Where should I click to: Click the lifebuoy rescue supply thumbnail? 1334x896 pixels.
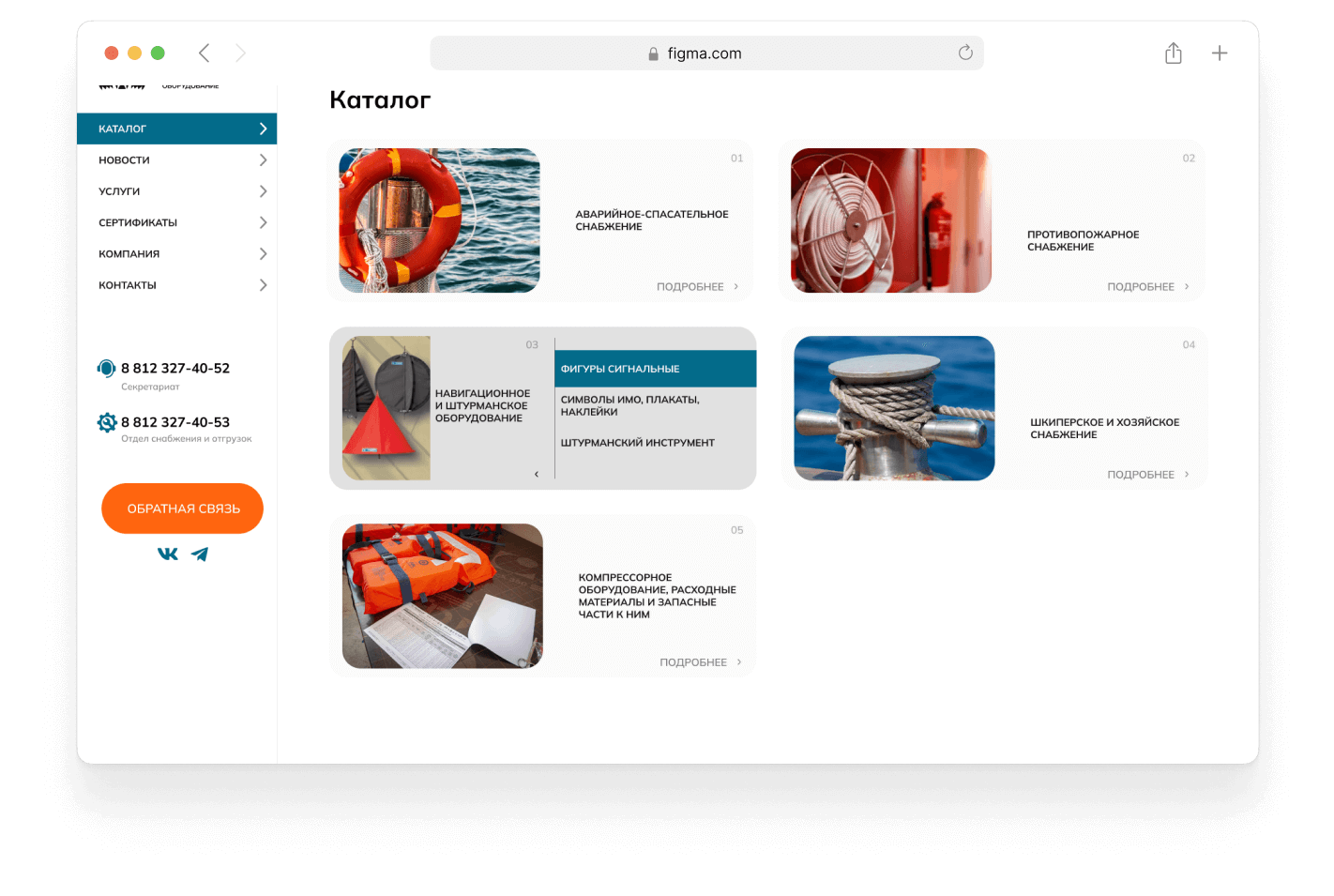point(439,220)
